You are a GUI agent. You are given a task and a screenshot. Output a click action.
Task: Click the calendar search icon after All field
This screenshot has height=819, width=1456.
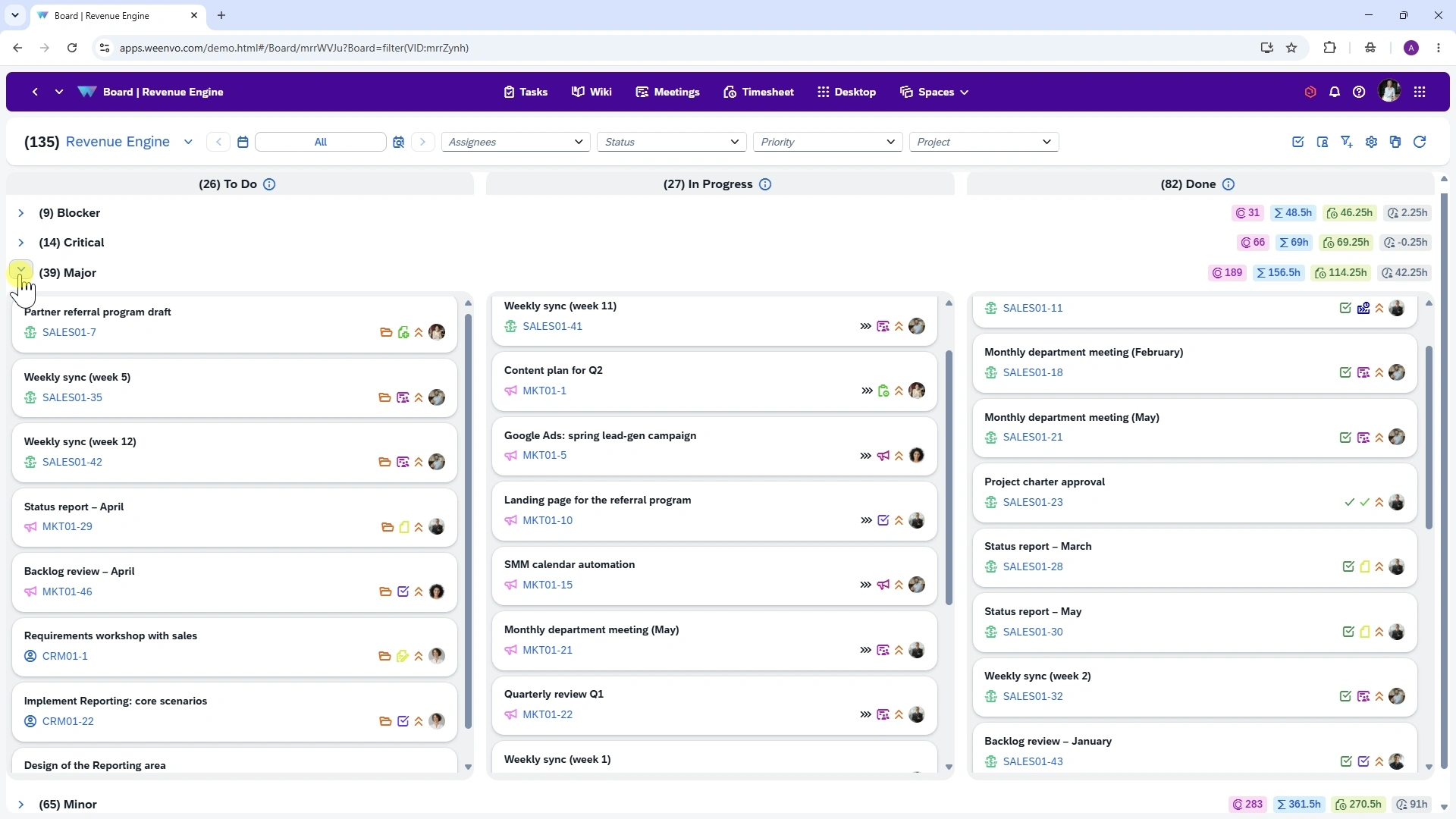(398, 142)
